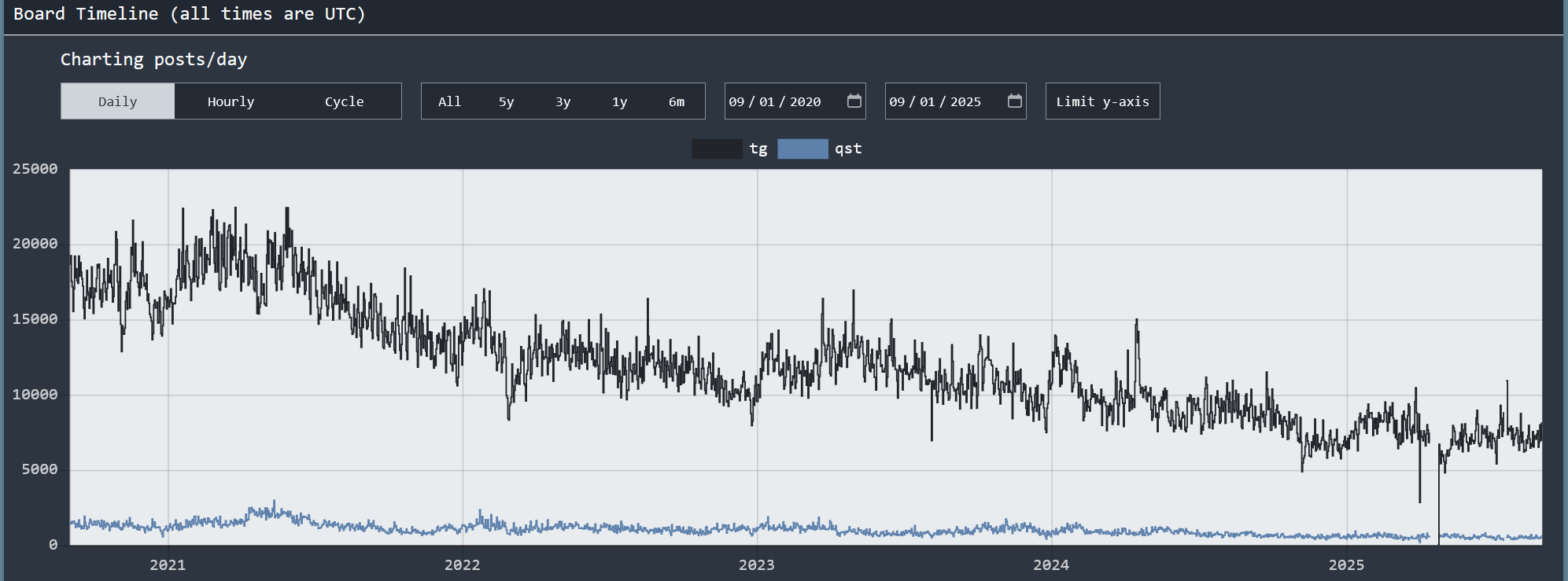The height and width of the screenshot is (581, 1568).
Task: Toggle the qst series legend swatch
Action: click(802, 149)
